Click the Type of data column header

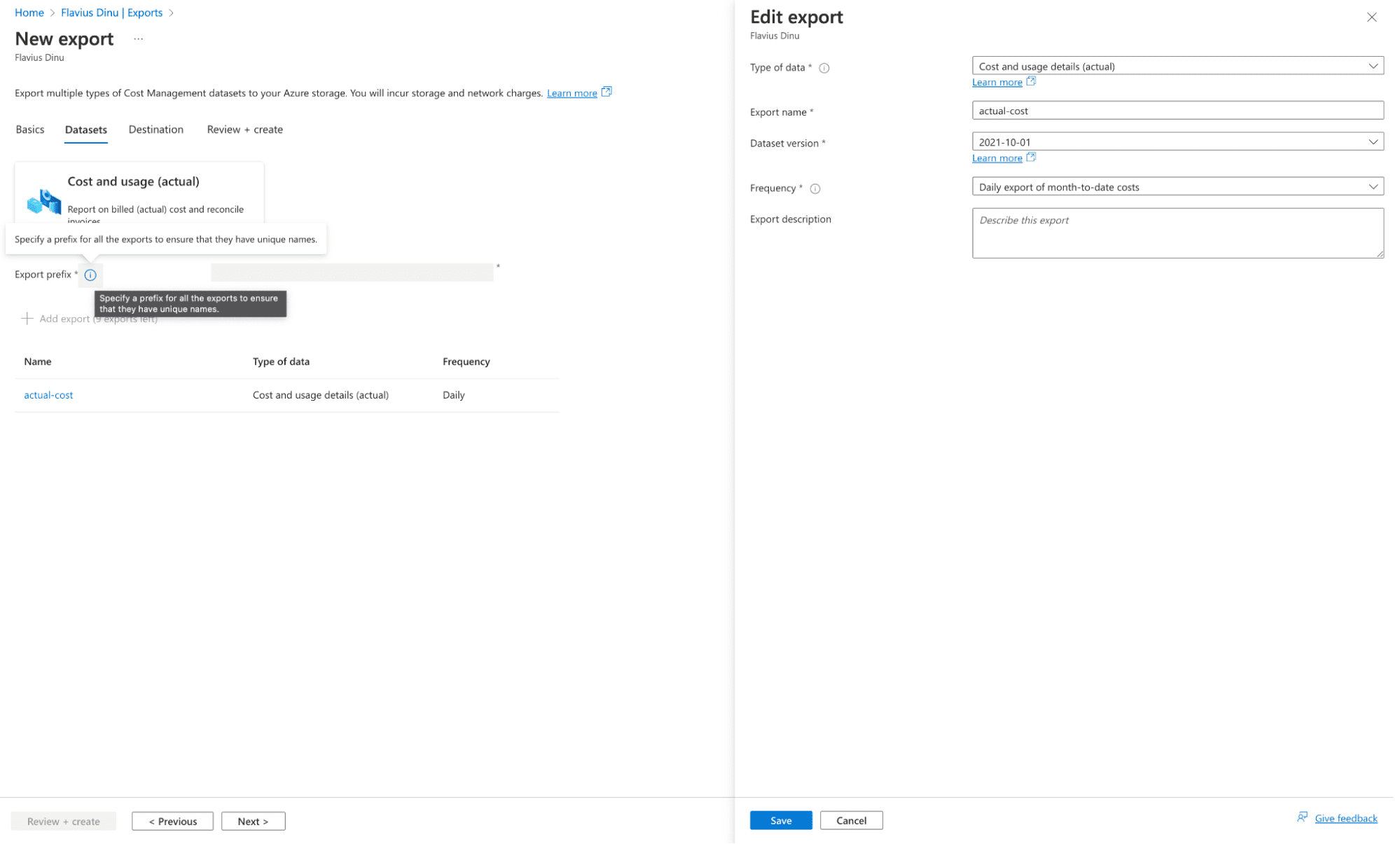281,361
